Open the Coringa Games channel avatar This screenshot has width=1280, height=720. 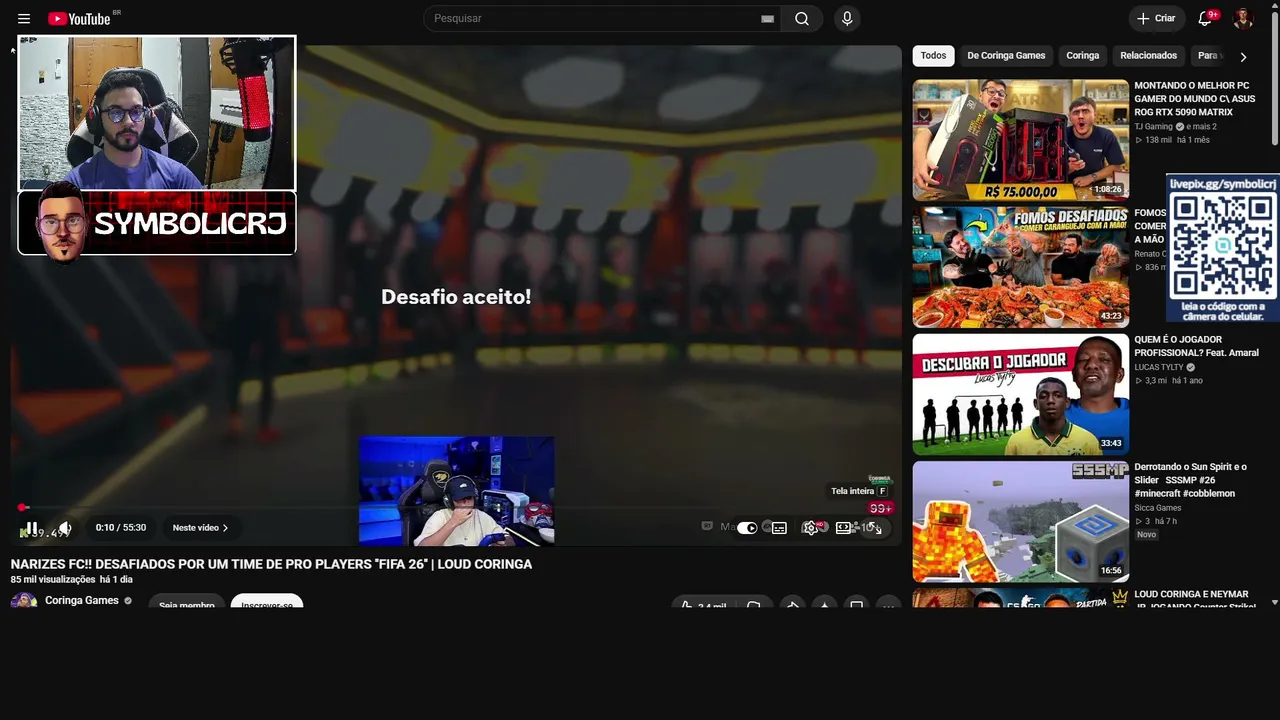[24, 601]
